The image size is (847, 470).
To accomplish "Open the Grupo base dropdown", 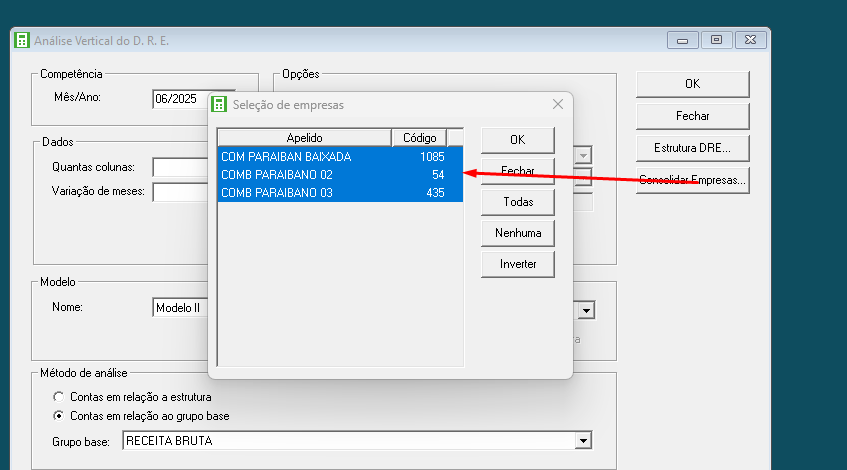I will pos(583,441).
